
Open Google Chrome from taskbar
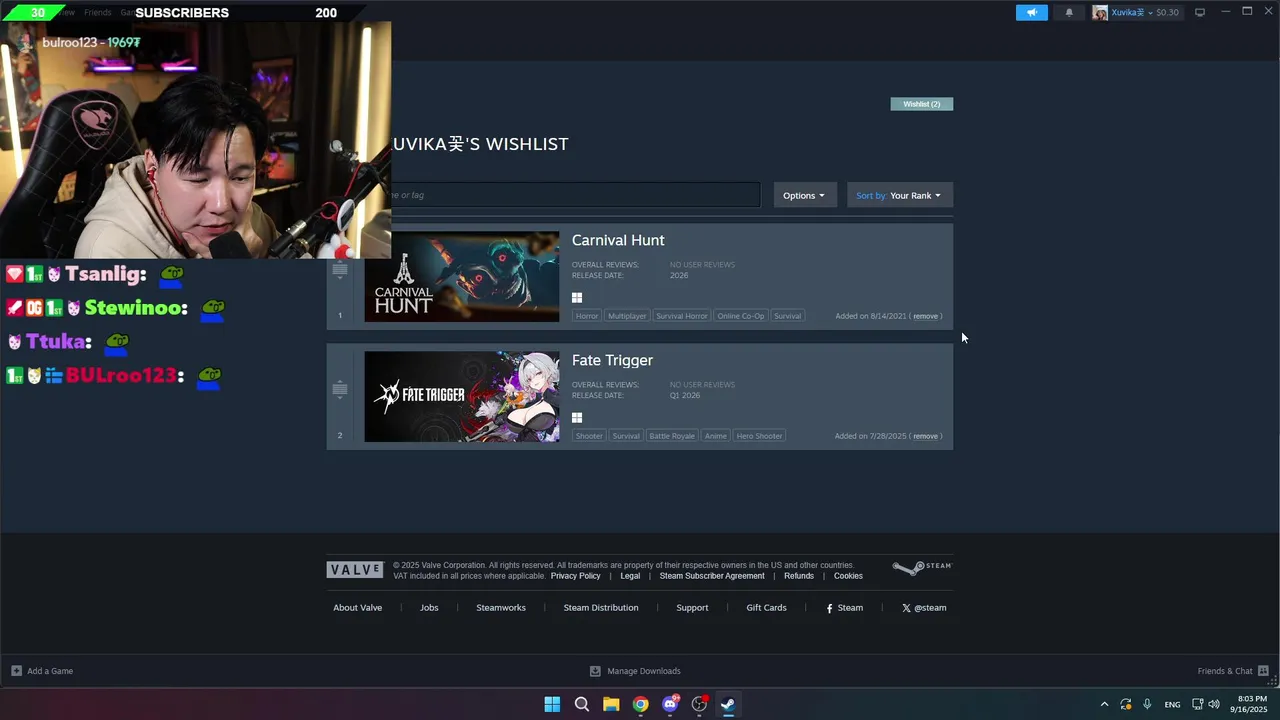[640, 704]
